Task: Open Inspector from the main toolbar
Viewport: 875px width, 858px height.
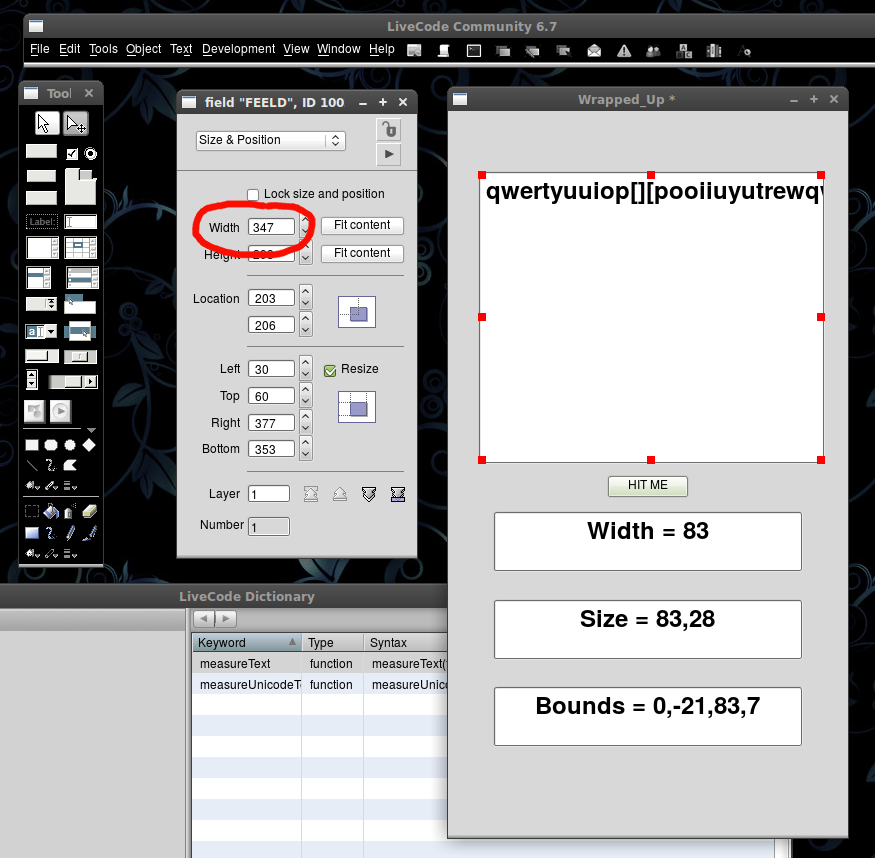Action: point(414,51)
